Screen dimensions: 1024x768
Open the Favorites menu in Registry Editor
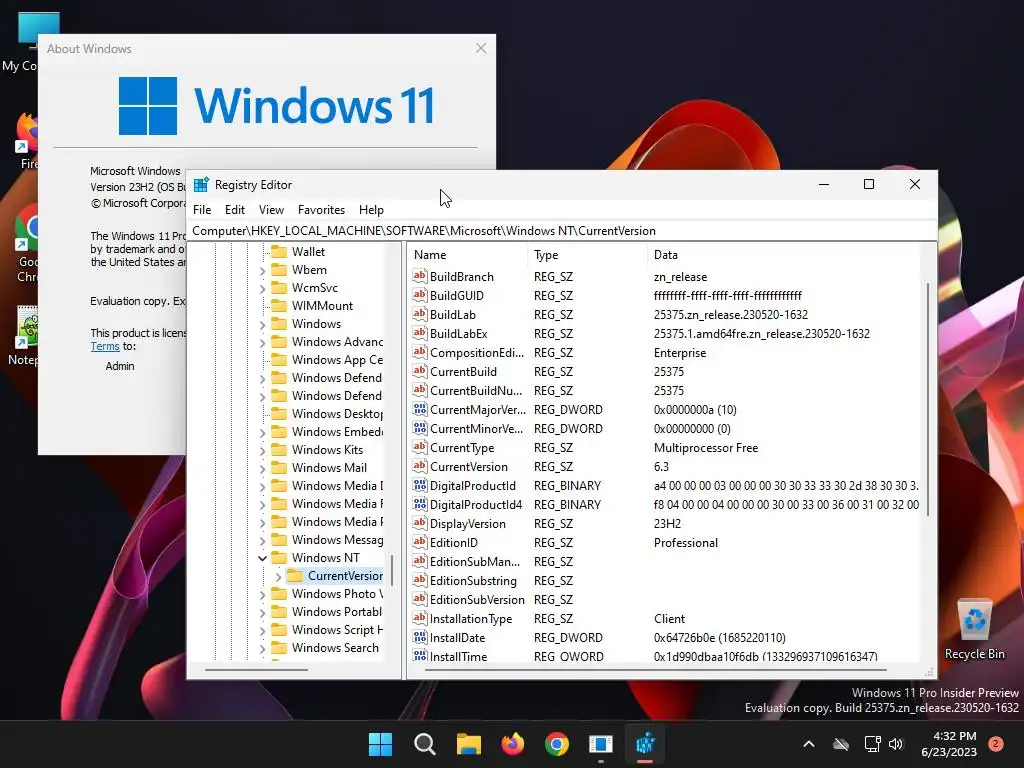[321, 210]
